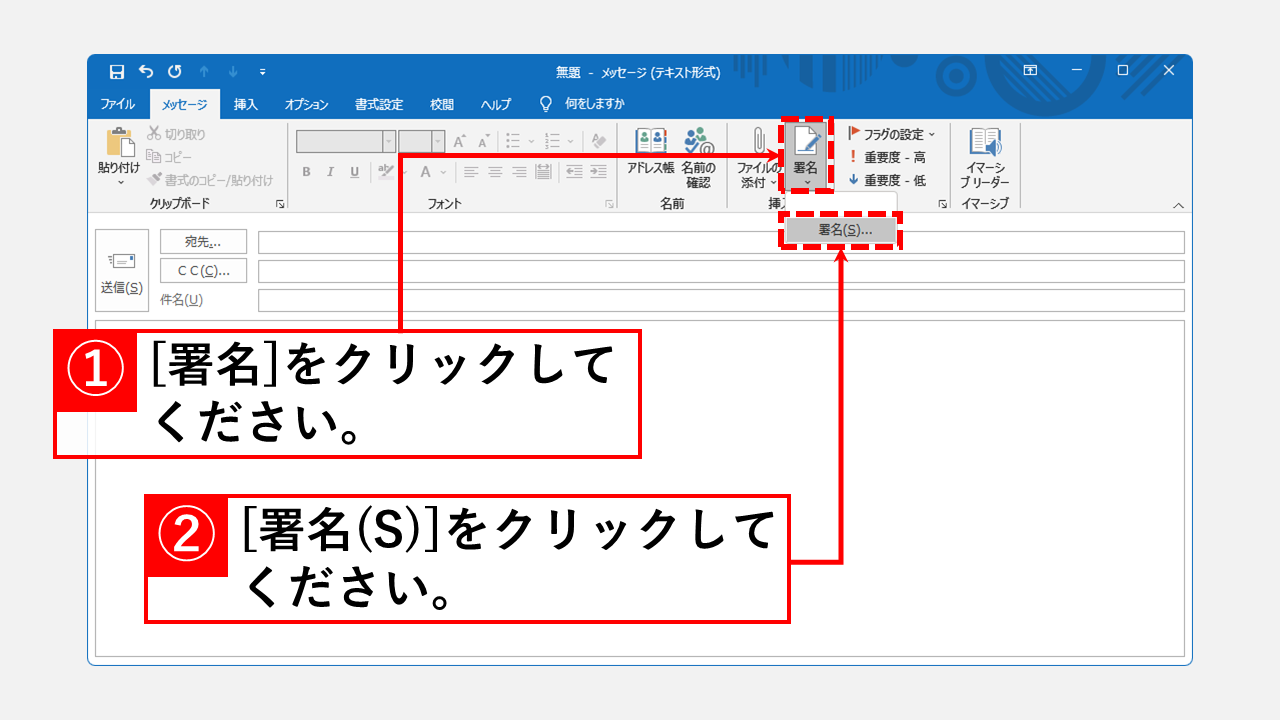Screen dimensions: 1280x720
Task: Click the 貼り付け clipboard icon
Action: pos(119,142)
